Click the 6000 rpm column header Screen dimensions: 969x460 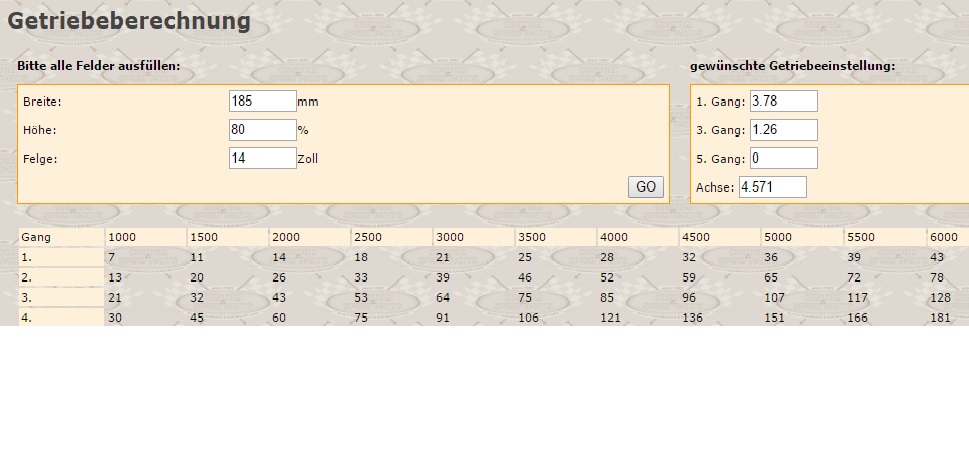[943, 237]
